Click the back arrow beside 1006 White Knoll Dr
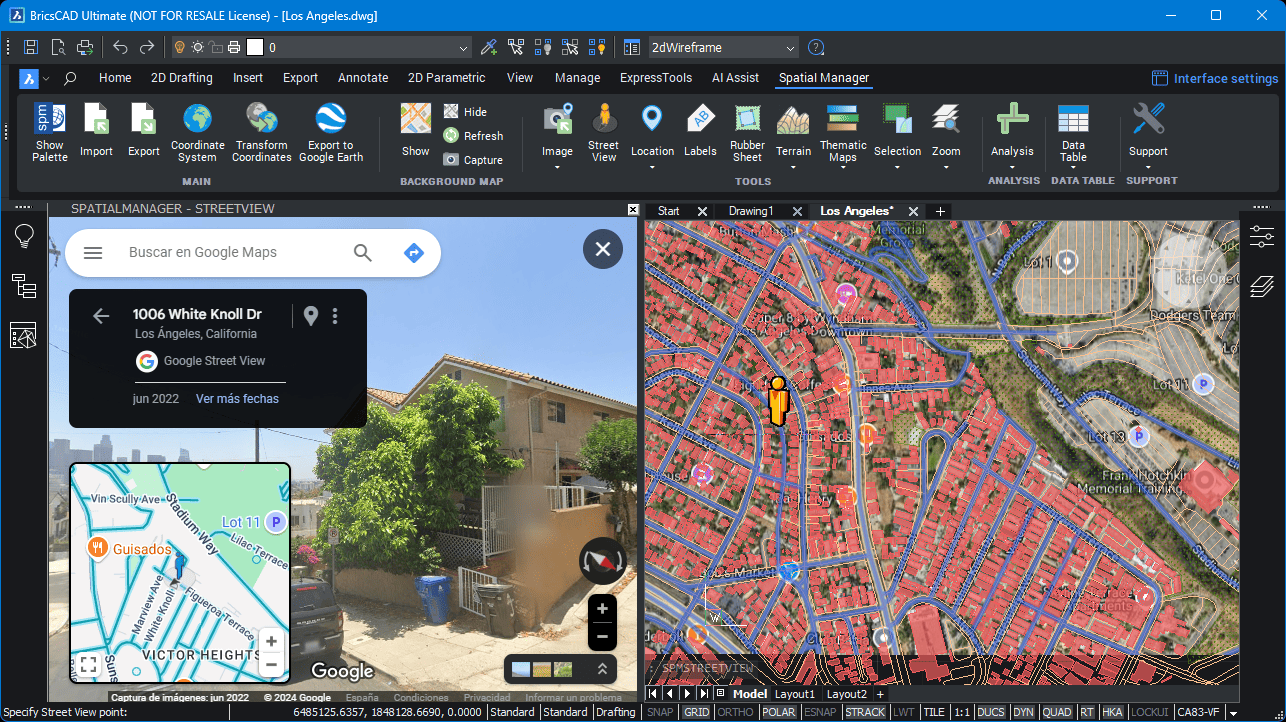1286x722 pixels. click(x=101, y=316)
